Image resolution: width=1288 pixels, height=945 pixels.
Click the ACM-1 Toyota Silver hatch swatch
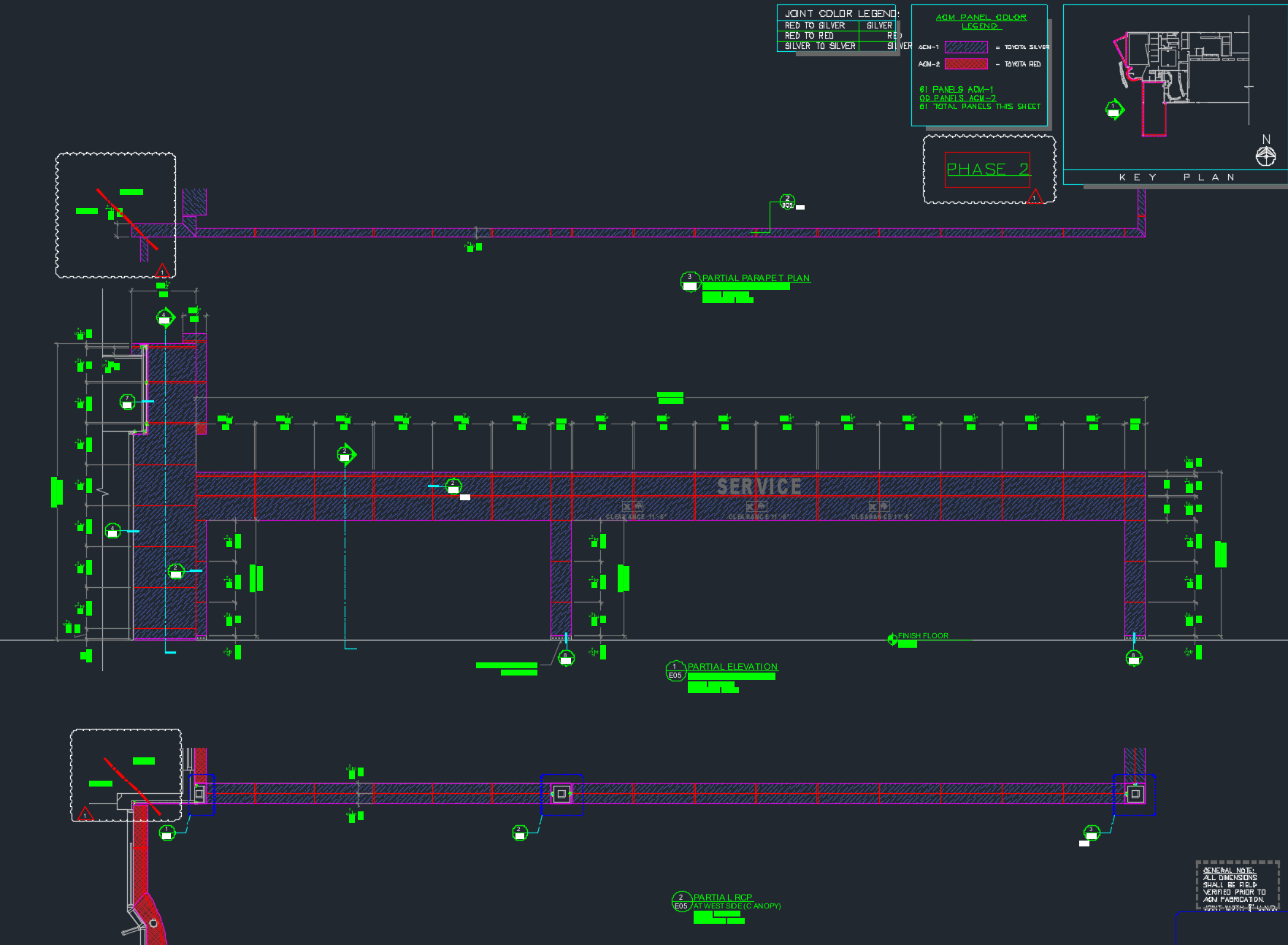966,47
